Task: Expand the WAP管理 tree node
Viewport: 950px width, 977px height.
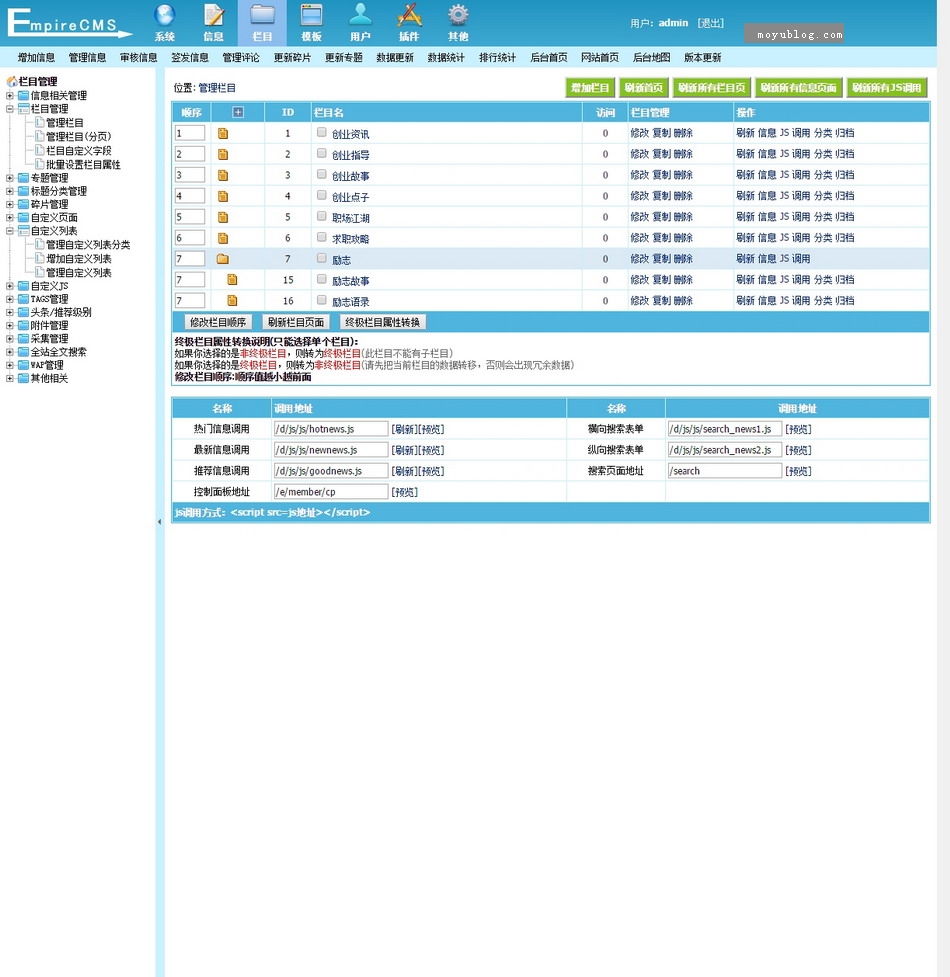Action: [10, 365]
